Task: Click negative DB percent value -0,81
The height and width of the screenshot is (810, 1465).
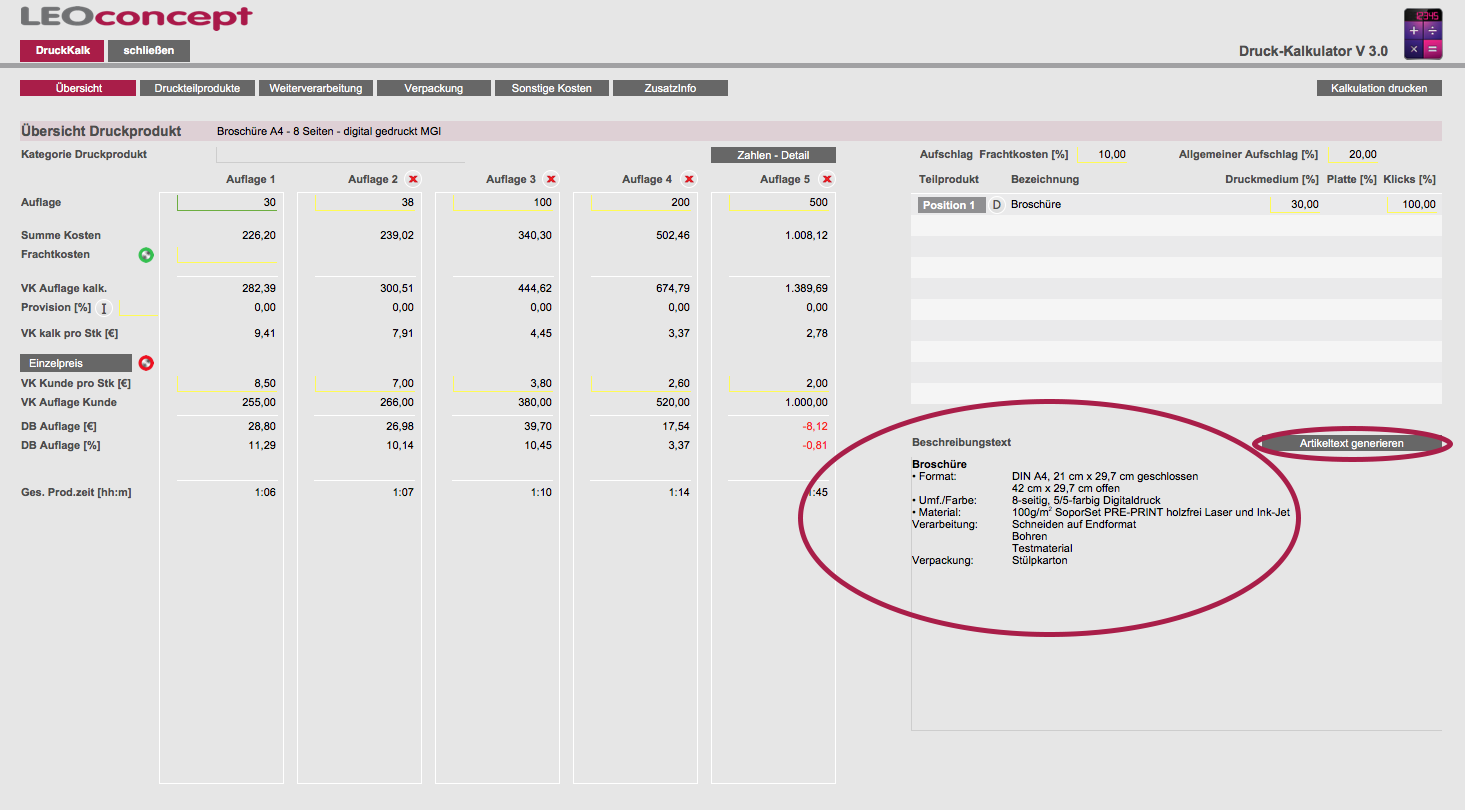Action: 814,445
